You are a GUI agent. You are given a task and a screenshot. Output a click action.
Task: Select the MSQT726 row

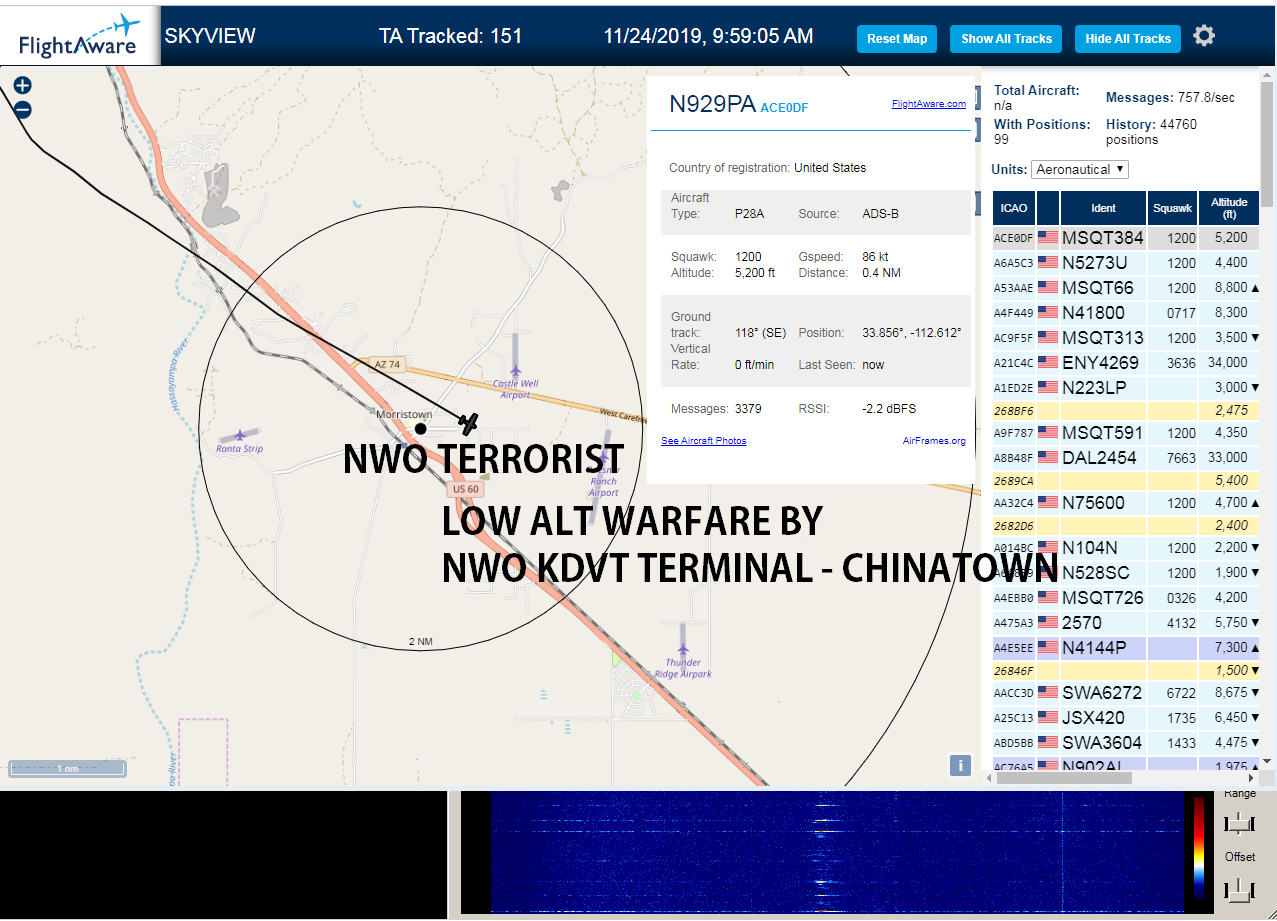click(x=1126, y=598)
